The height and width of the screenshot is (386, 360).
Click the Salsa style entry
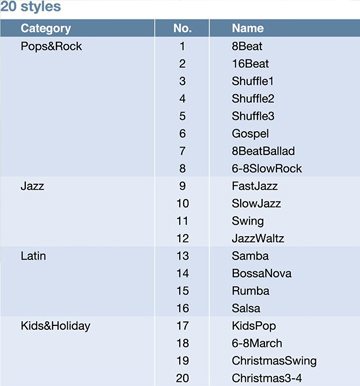coord(246,308)
